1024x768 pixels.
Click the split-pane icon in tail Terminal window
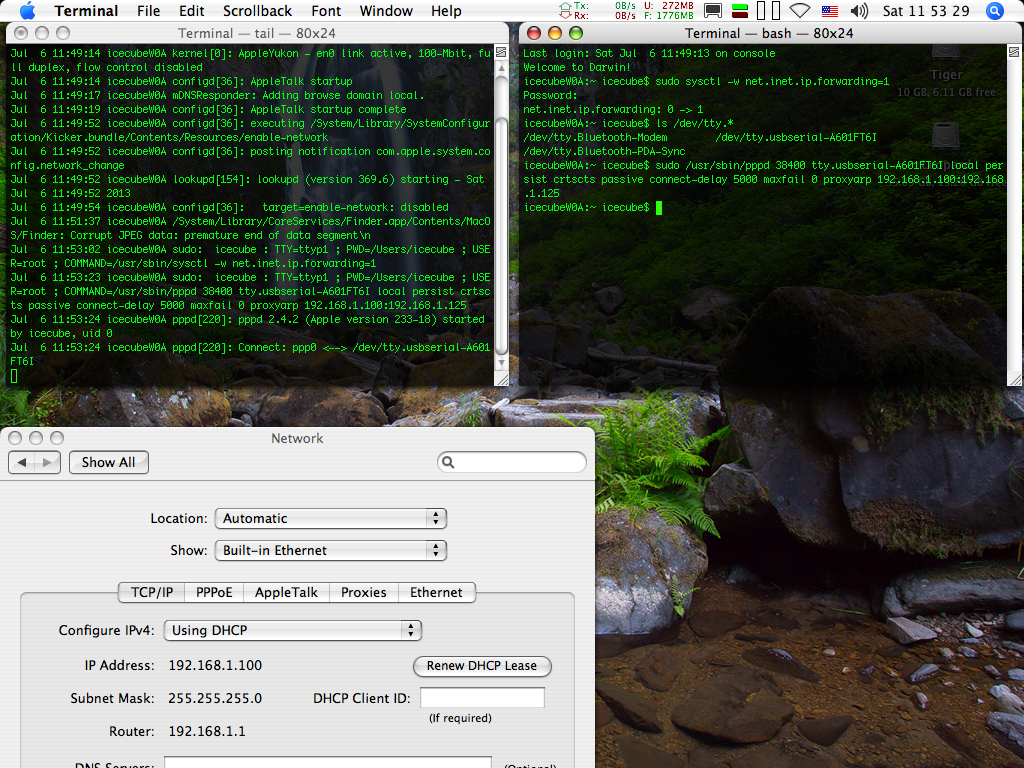pos(501,52)
